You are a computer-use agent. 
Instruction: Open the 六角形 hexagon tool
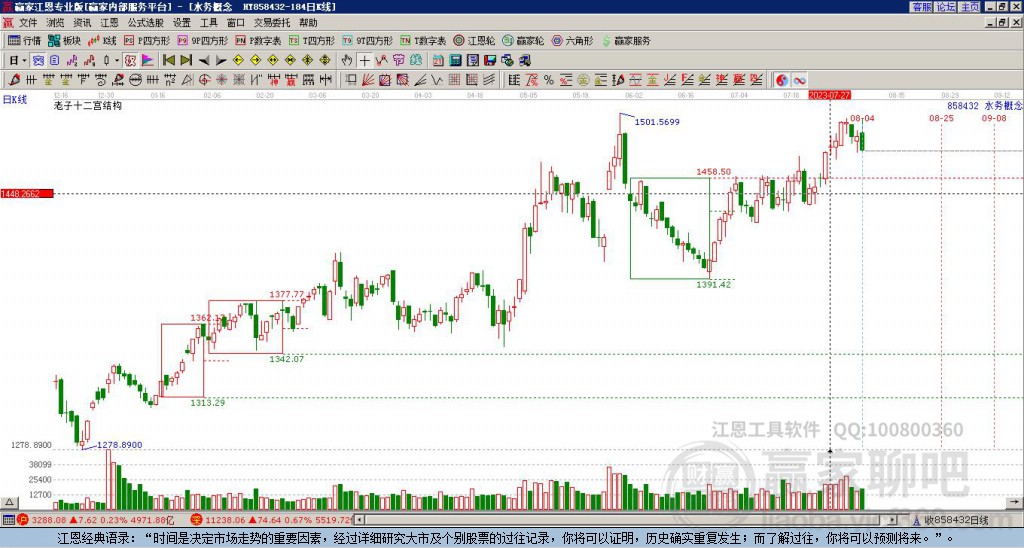click(x=573, y=40)
